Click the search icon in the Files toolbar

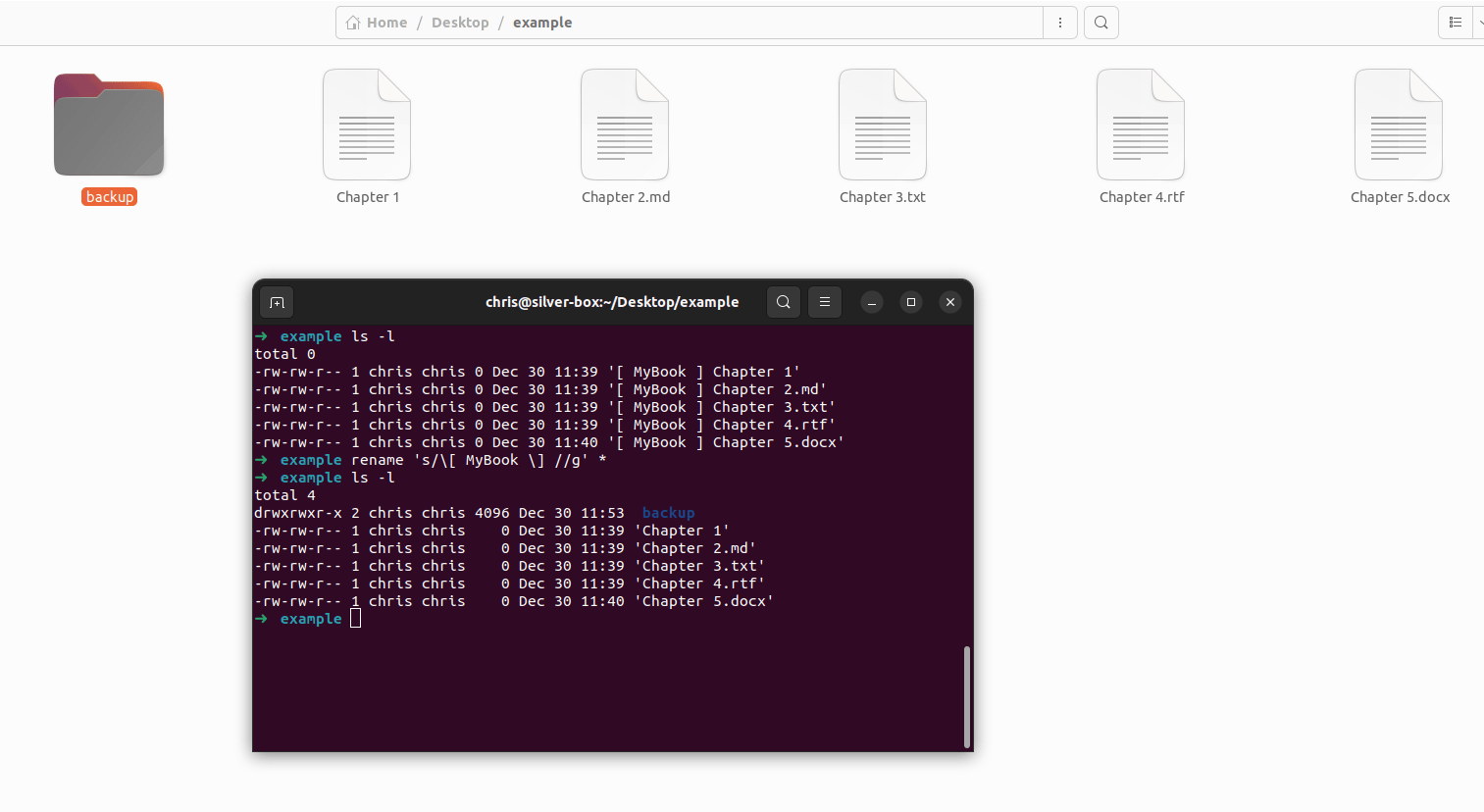1100,22
